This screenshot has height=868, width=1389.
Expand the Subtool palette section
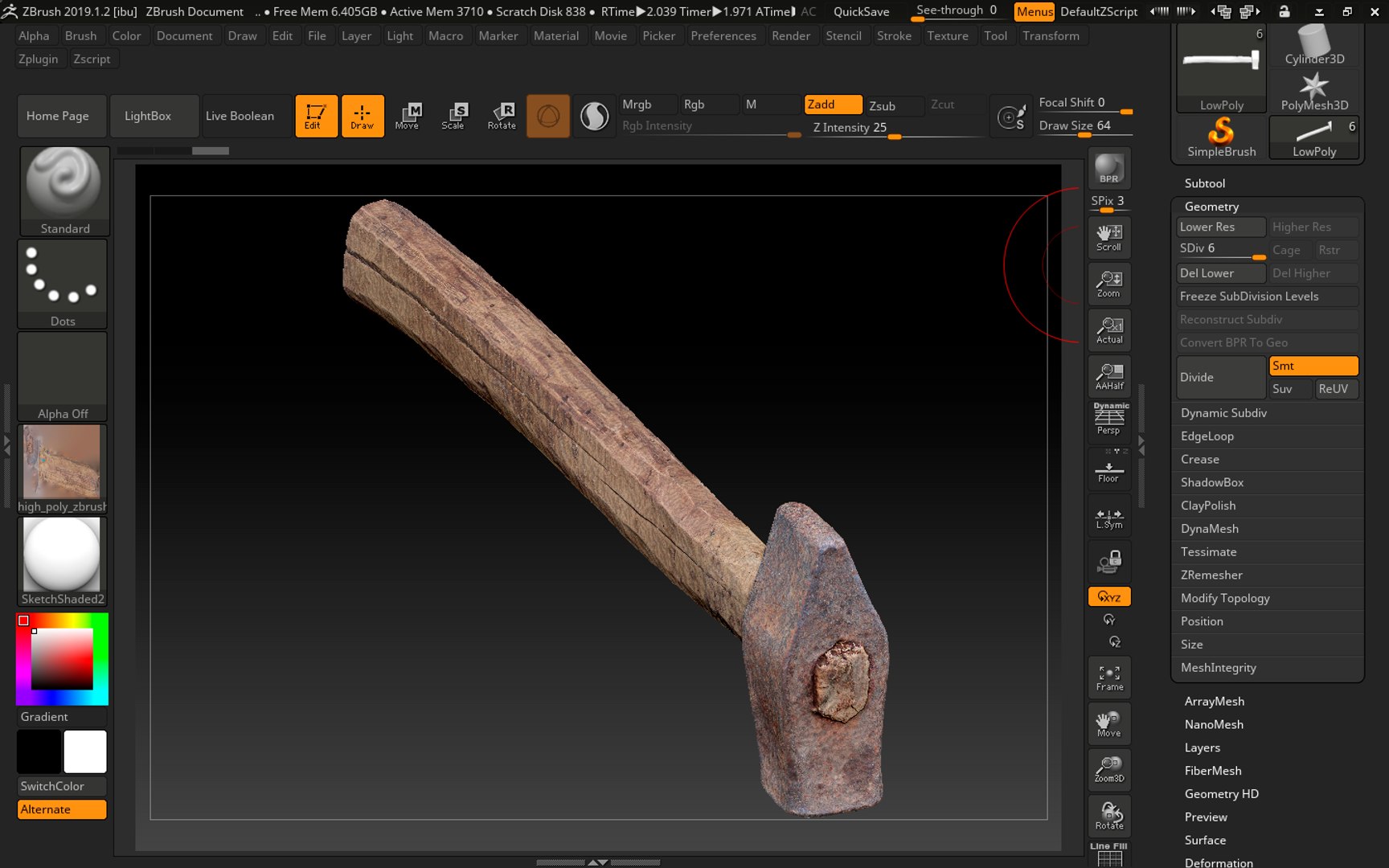click(x=1204, y=183)
